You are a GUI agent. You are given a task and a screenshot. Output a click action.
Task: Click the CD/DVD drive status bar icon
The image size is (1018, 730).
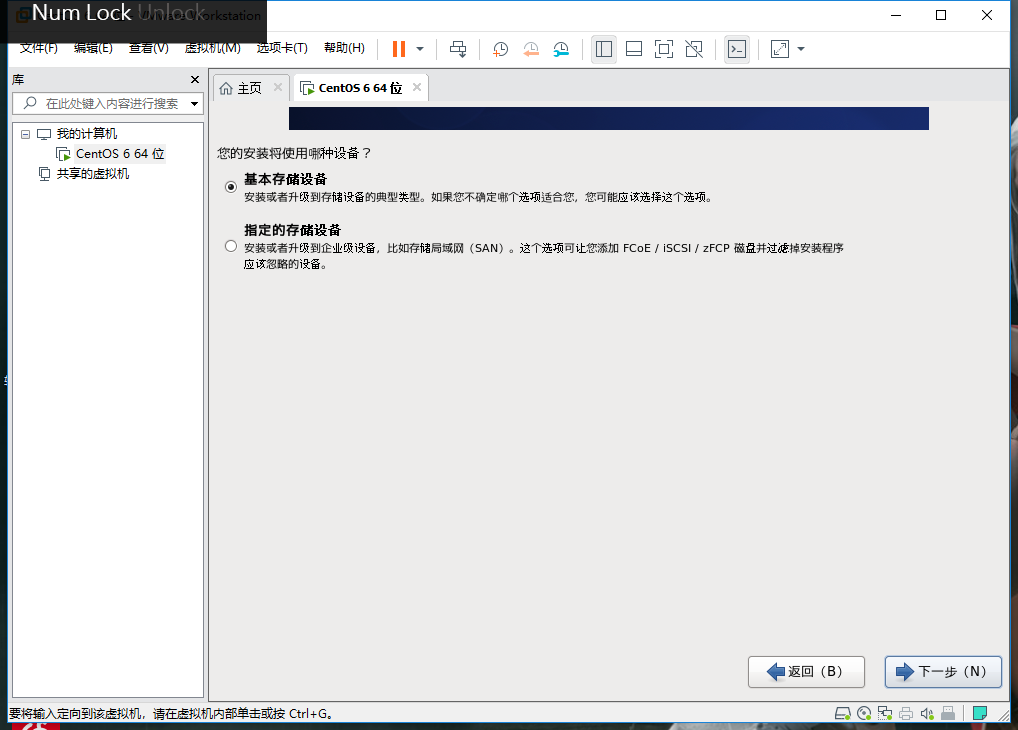click(864, 714)
